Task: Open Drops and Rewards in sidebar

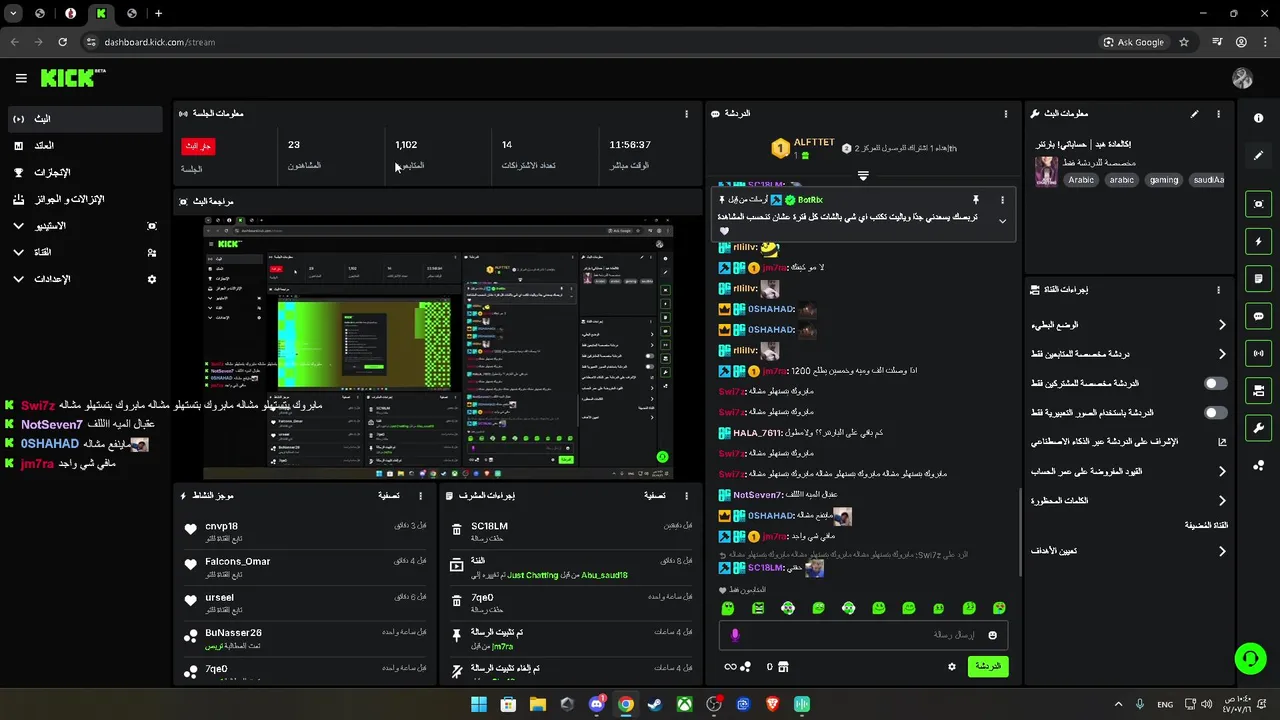Action: click(84, 199)
